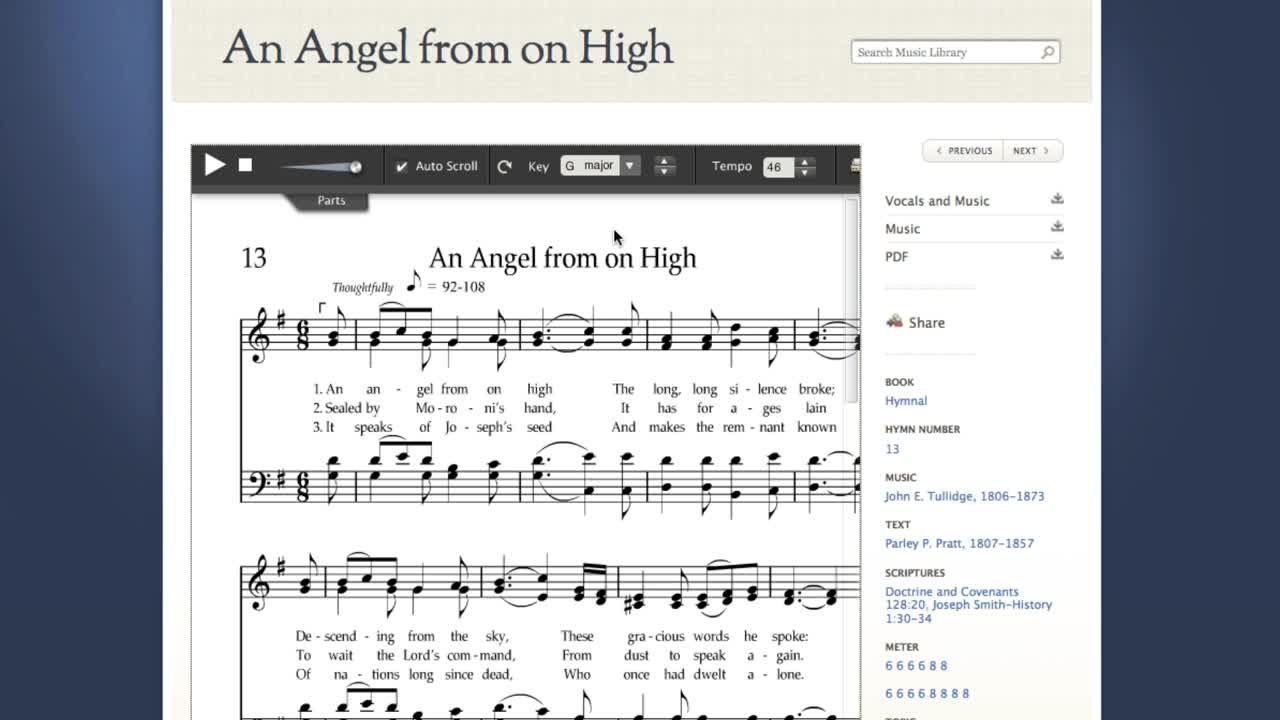Click the sheet music vertical scrollbar

852,300
